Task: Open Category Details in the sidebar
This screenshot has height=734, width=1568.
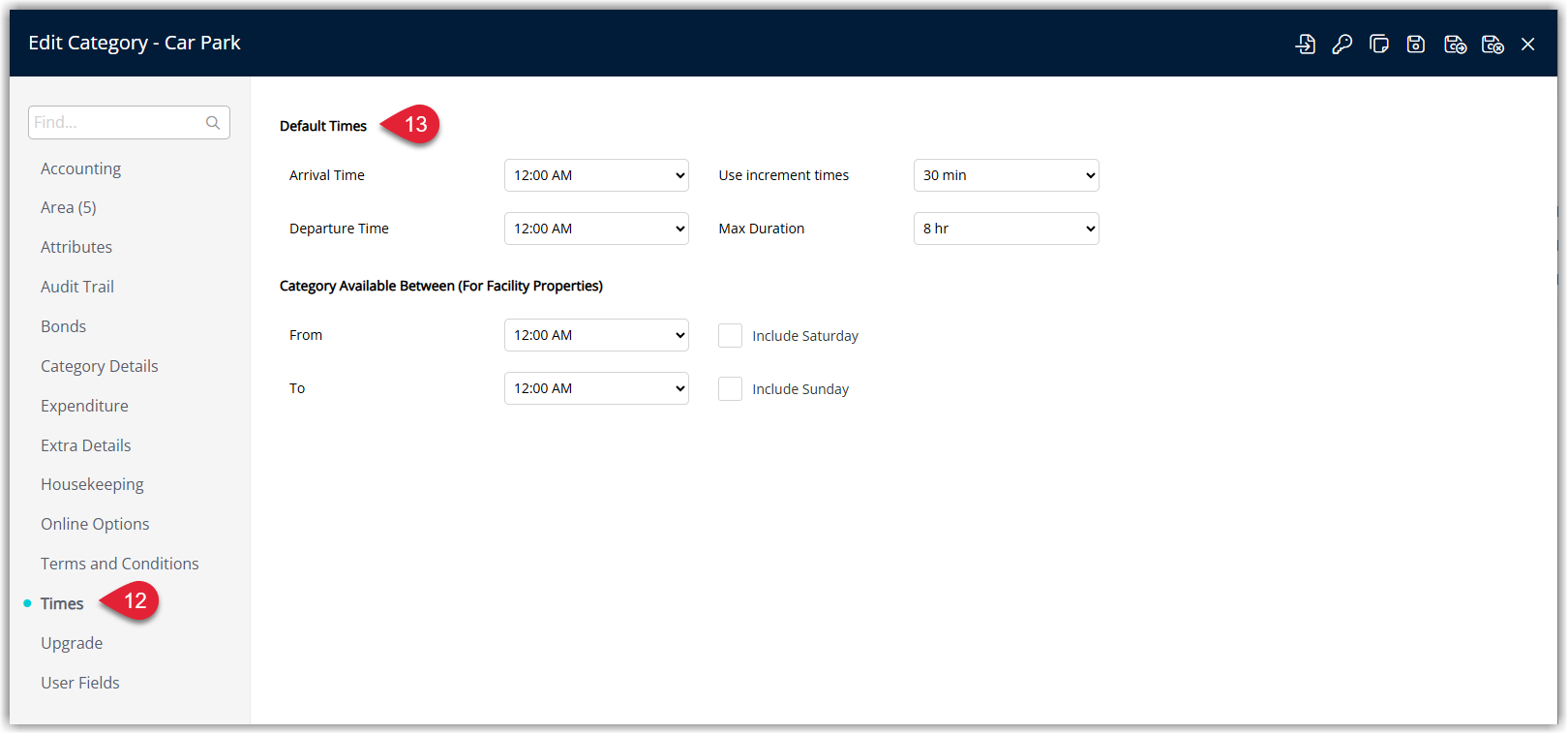Action: [x=99, y=366]
